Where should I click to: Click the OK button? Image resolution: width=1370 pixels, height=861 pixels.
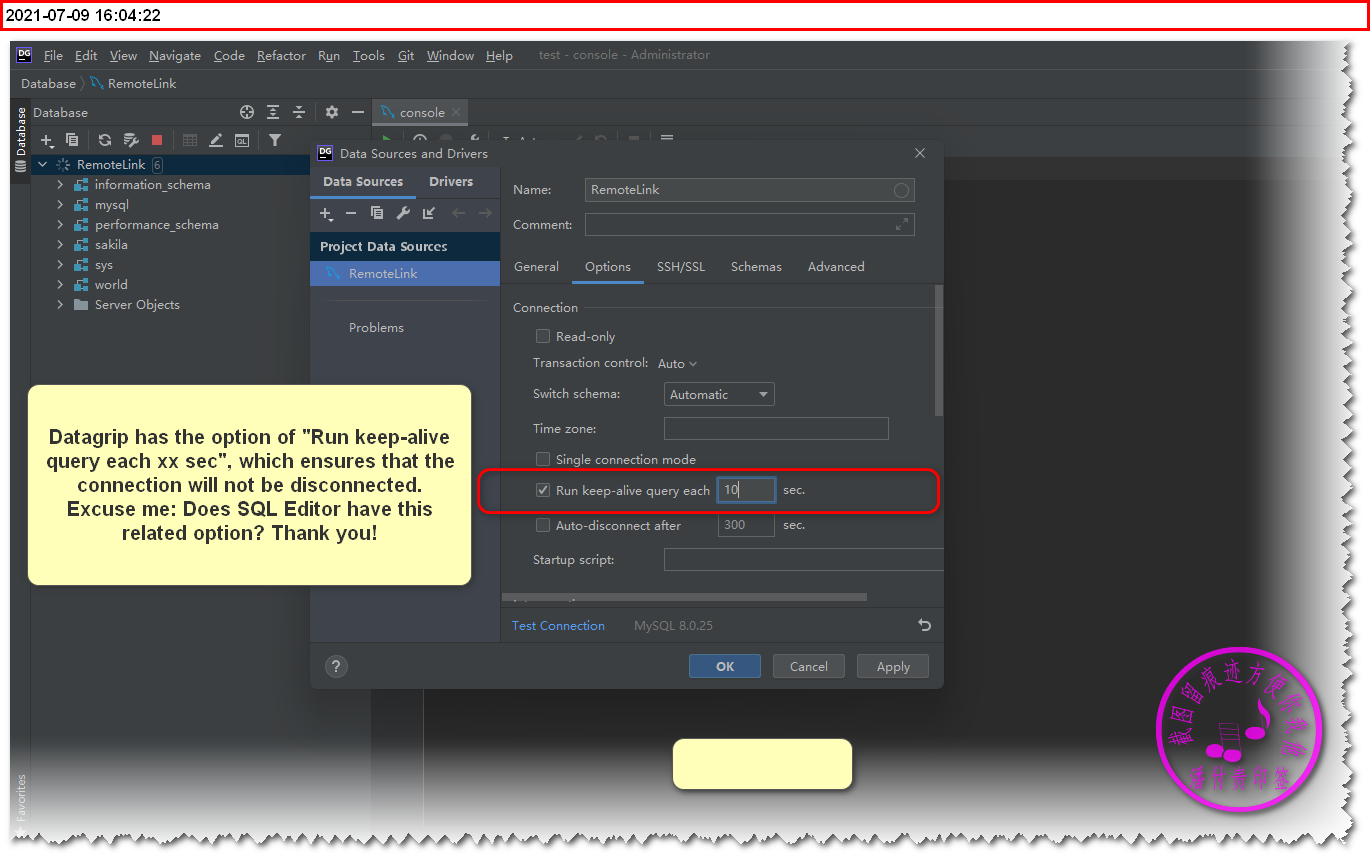[x=725, y=667]
